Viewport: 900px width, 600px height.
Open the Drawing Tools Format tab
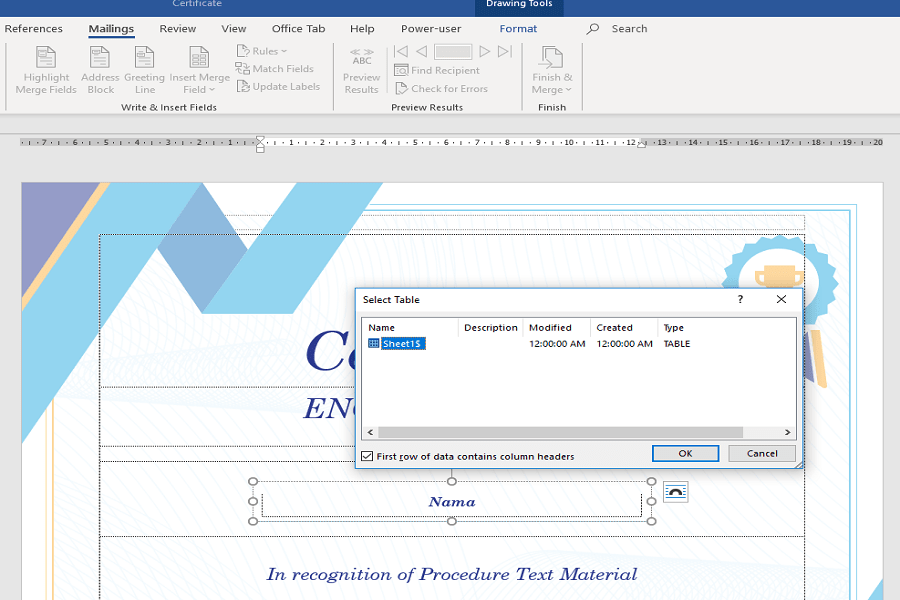point(518,29)
